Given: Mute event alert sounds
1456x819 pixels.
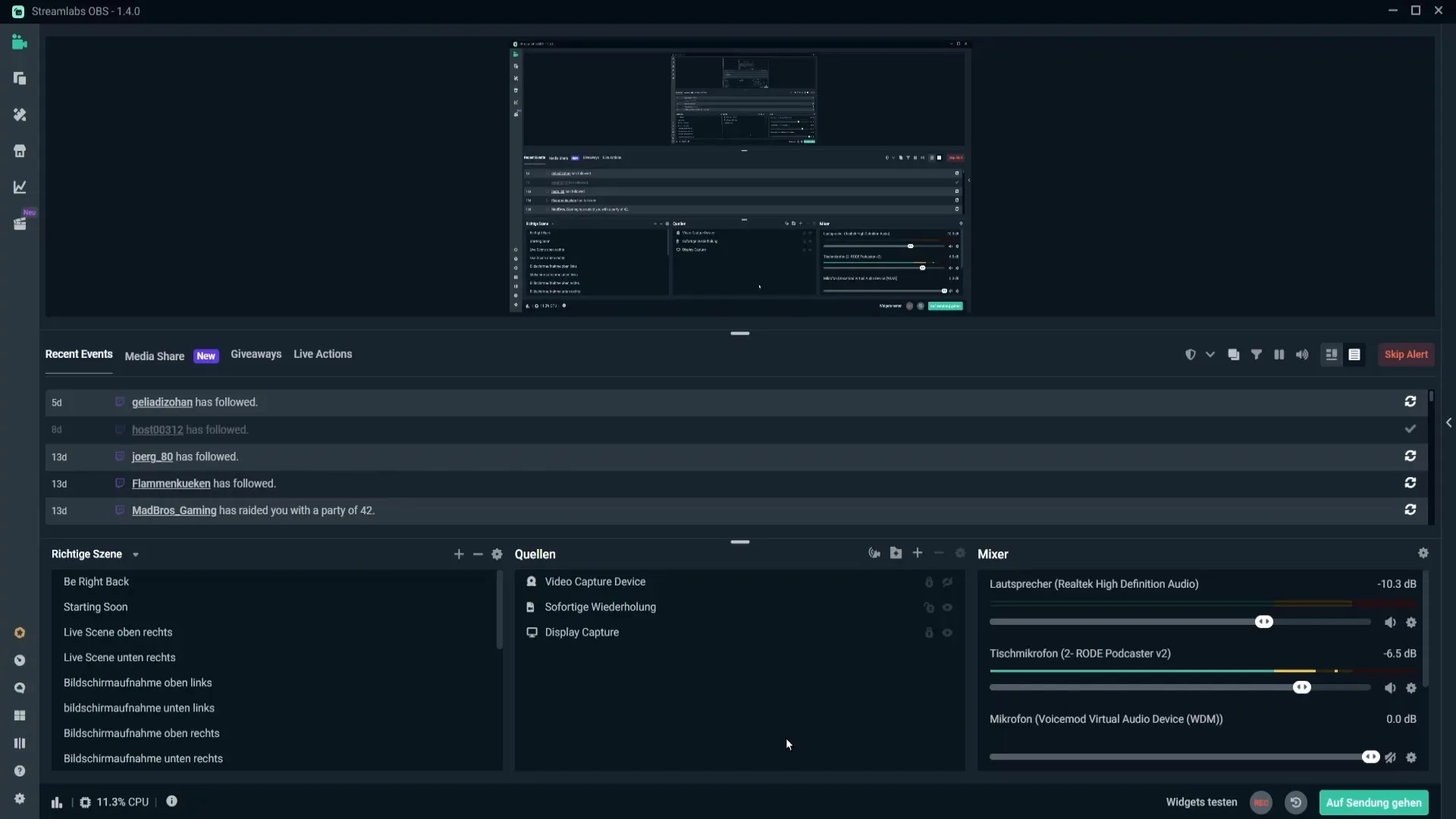Looking at the screenshot, I should (x=1302, y=355).
